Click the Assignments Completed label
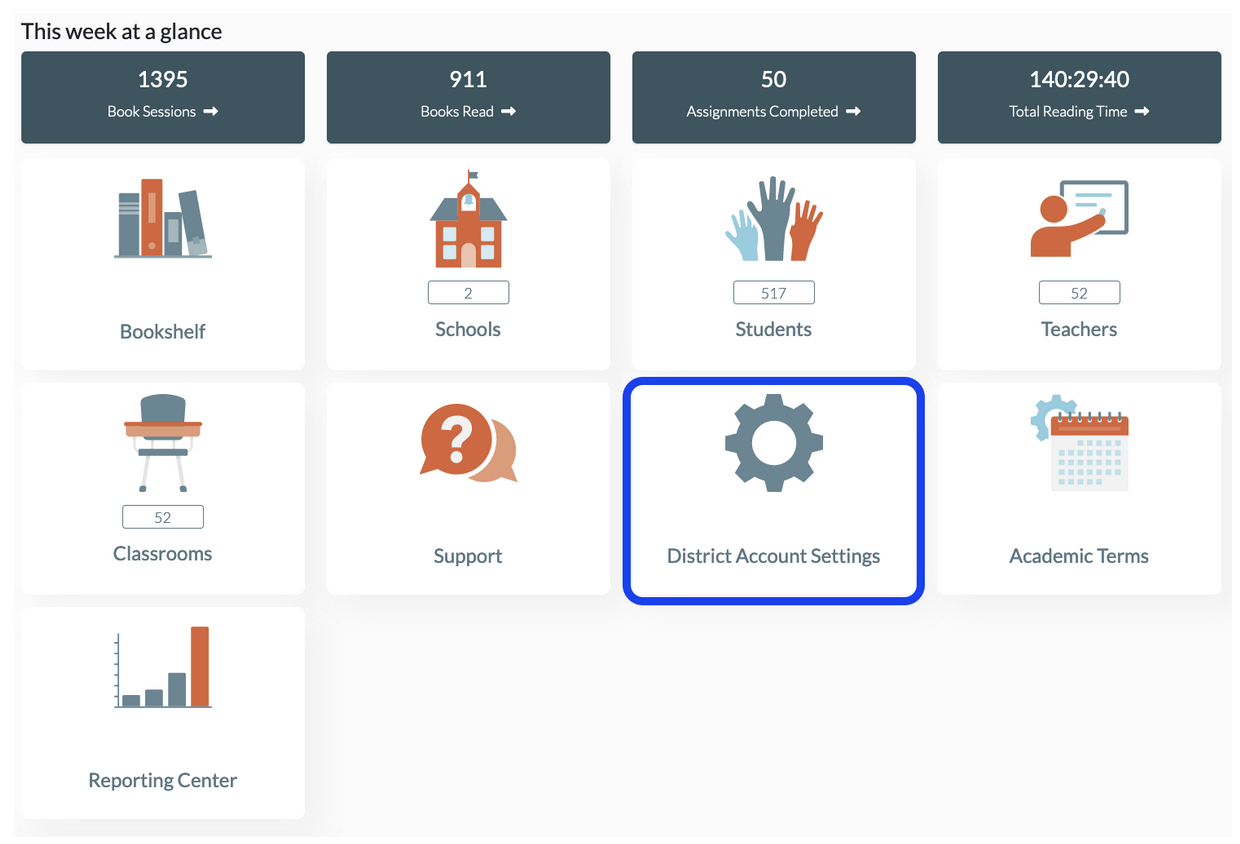This screenshot has height=844, width=1240. [762, 112]
